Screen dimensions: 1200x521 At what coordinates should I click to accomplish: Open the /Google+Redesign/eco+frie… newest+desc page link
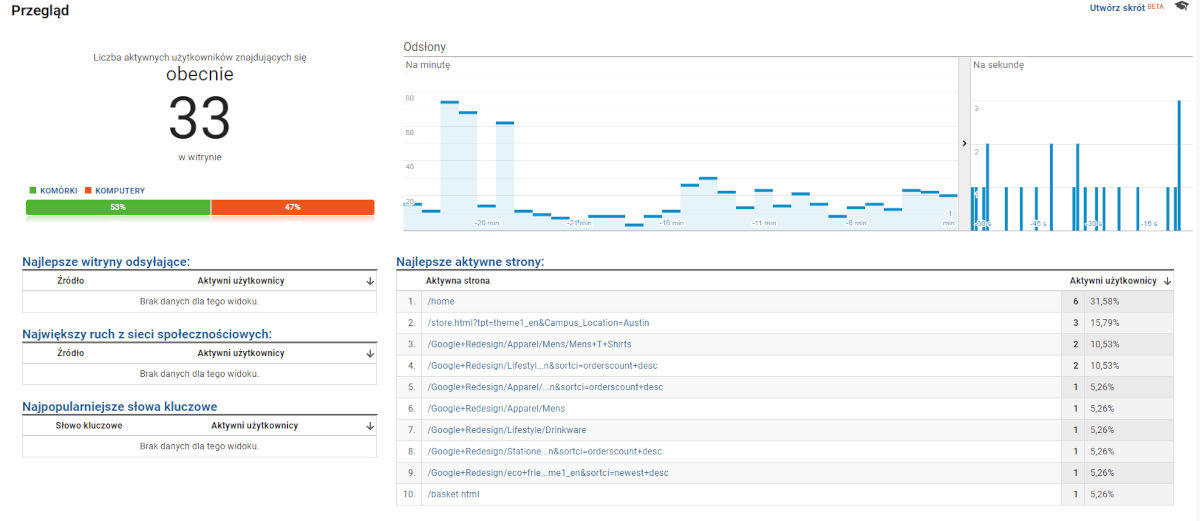(x=548, y=473)
